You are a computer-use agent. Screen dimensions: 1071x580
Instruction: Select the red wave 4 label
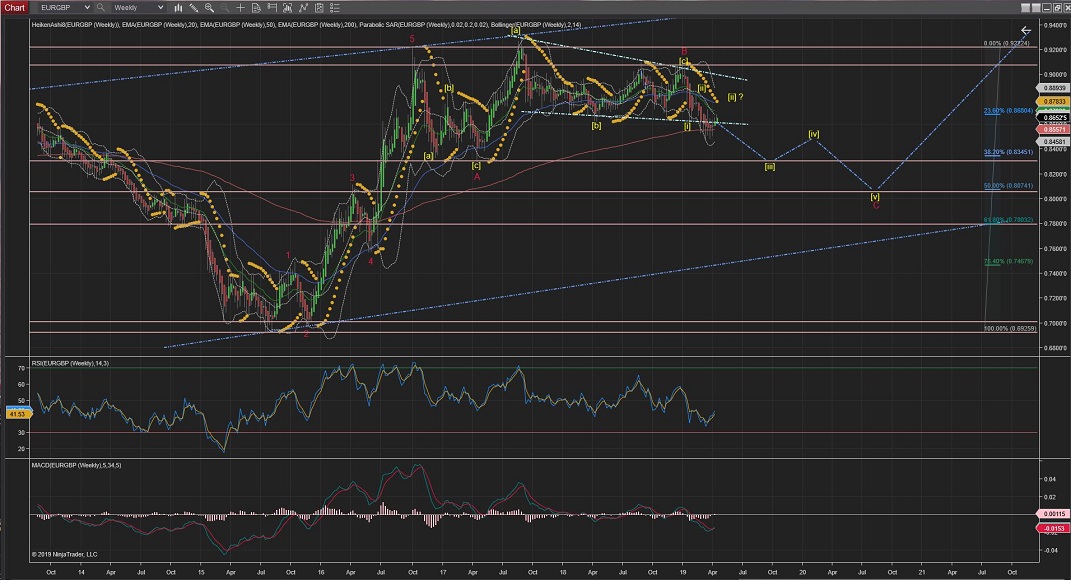click(x=371, y=261)
